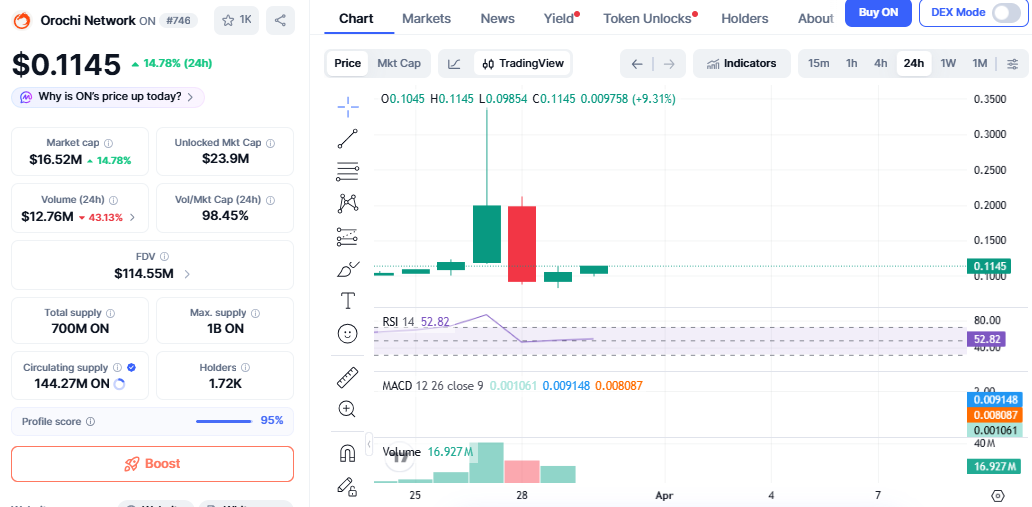This screenshot has height=507, width=1032.
Task: Set chart interval to 24h
Action: 914,63
